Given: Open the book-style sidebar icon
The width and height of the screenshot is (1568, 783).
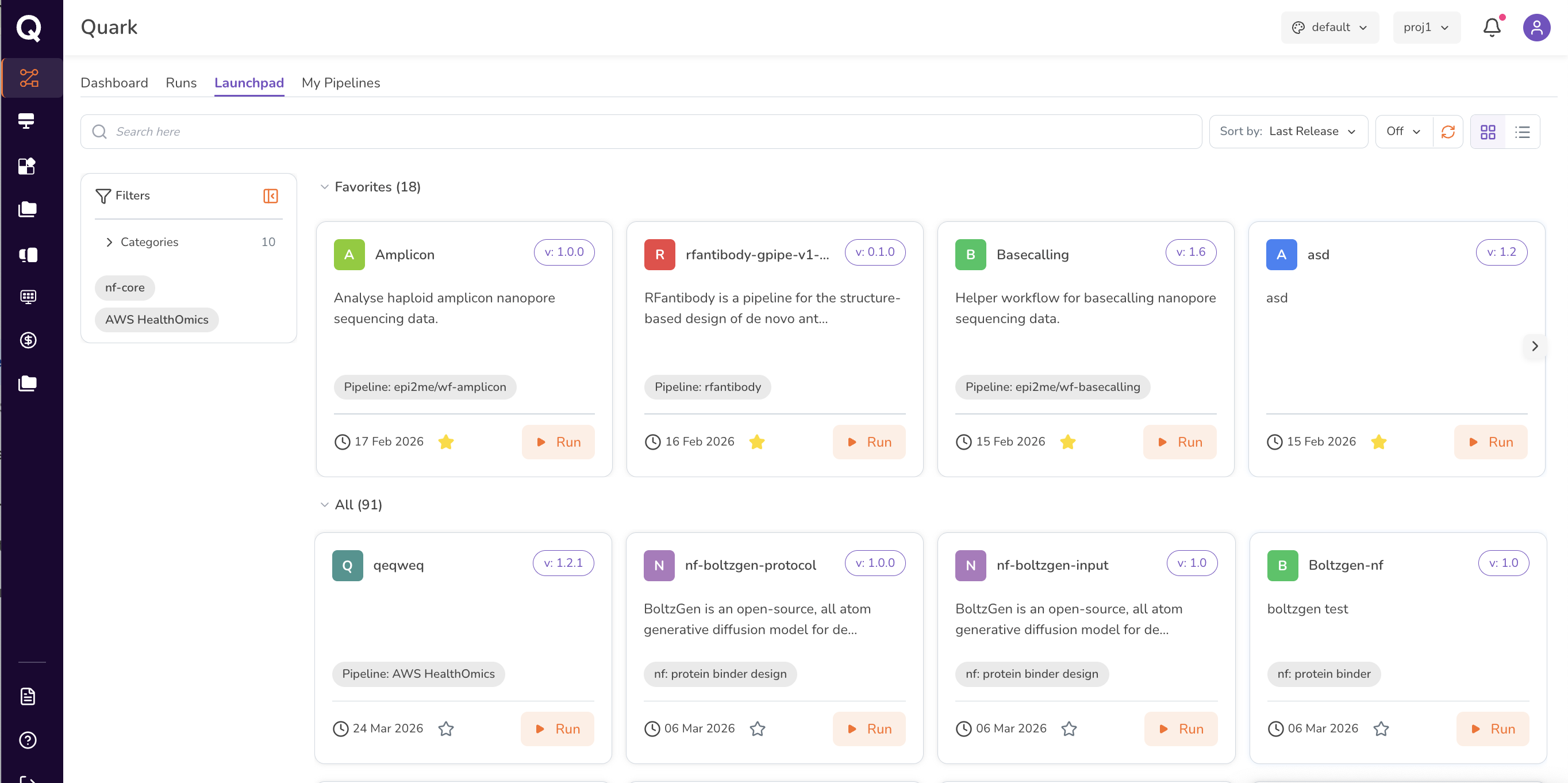Looking at the screenshot, I should coord(28,255).
